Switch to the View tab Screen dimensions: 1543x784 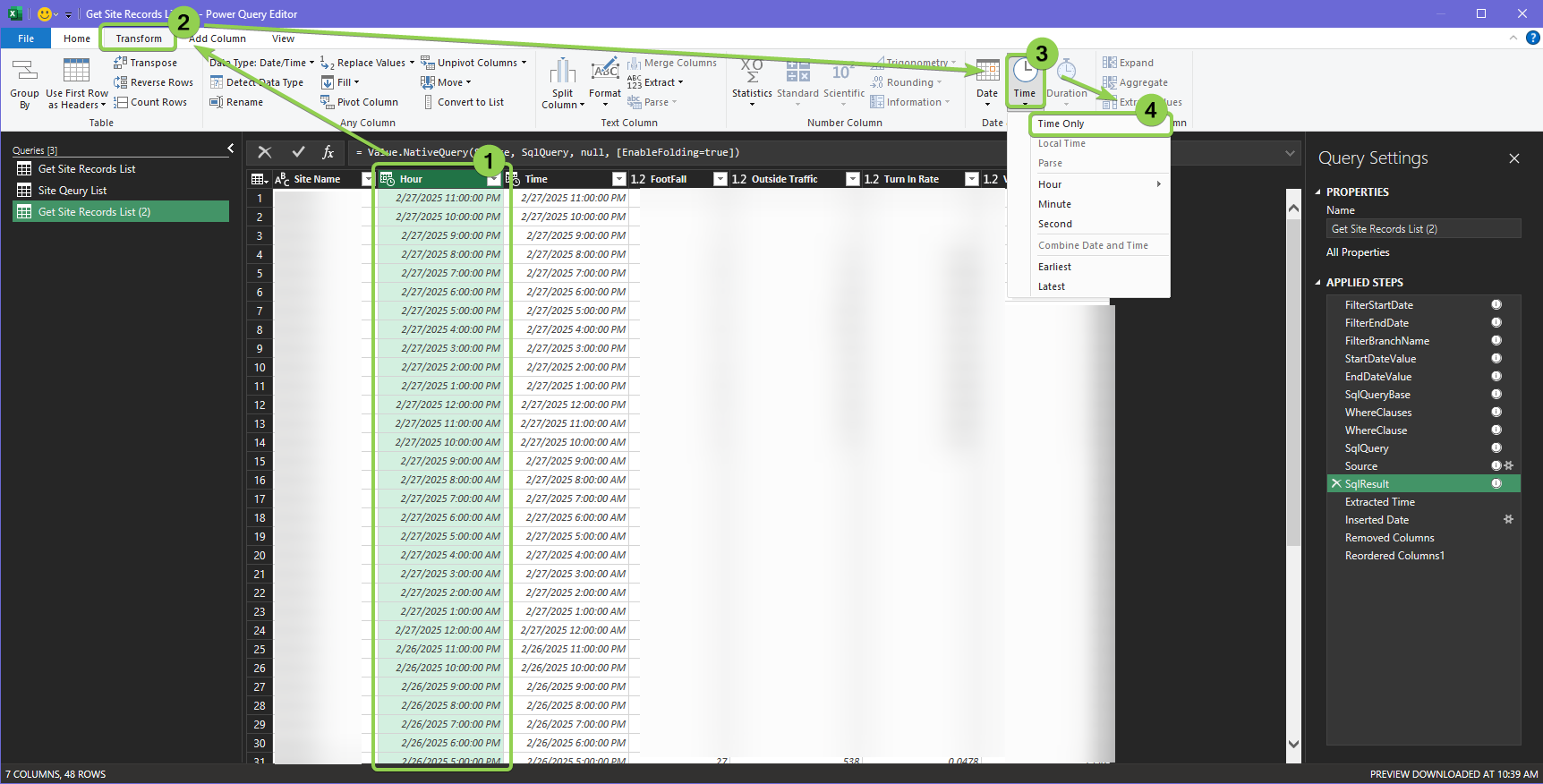pos(283,38)
